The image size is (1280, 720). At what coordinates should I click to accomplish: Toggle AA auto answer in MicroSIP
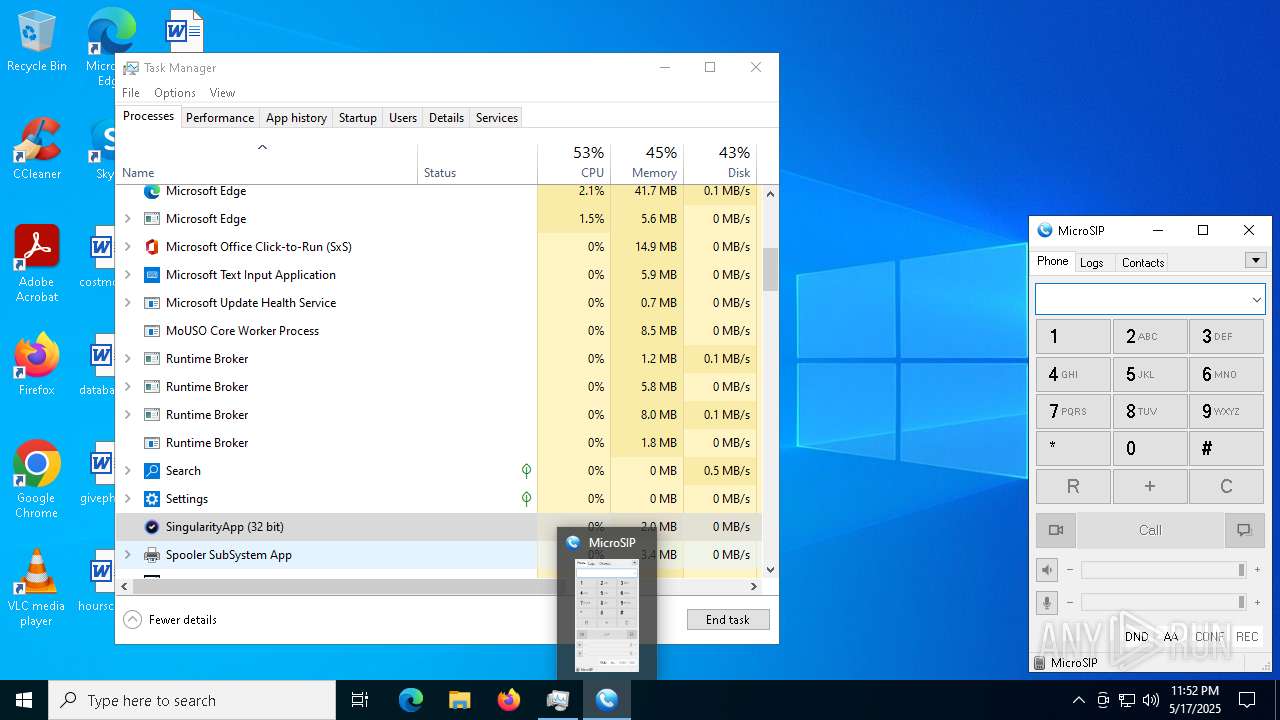(x=1171, y=637)
